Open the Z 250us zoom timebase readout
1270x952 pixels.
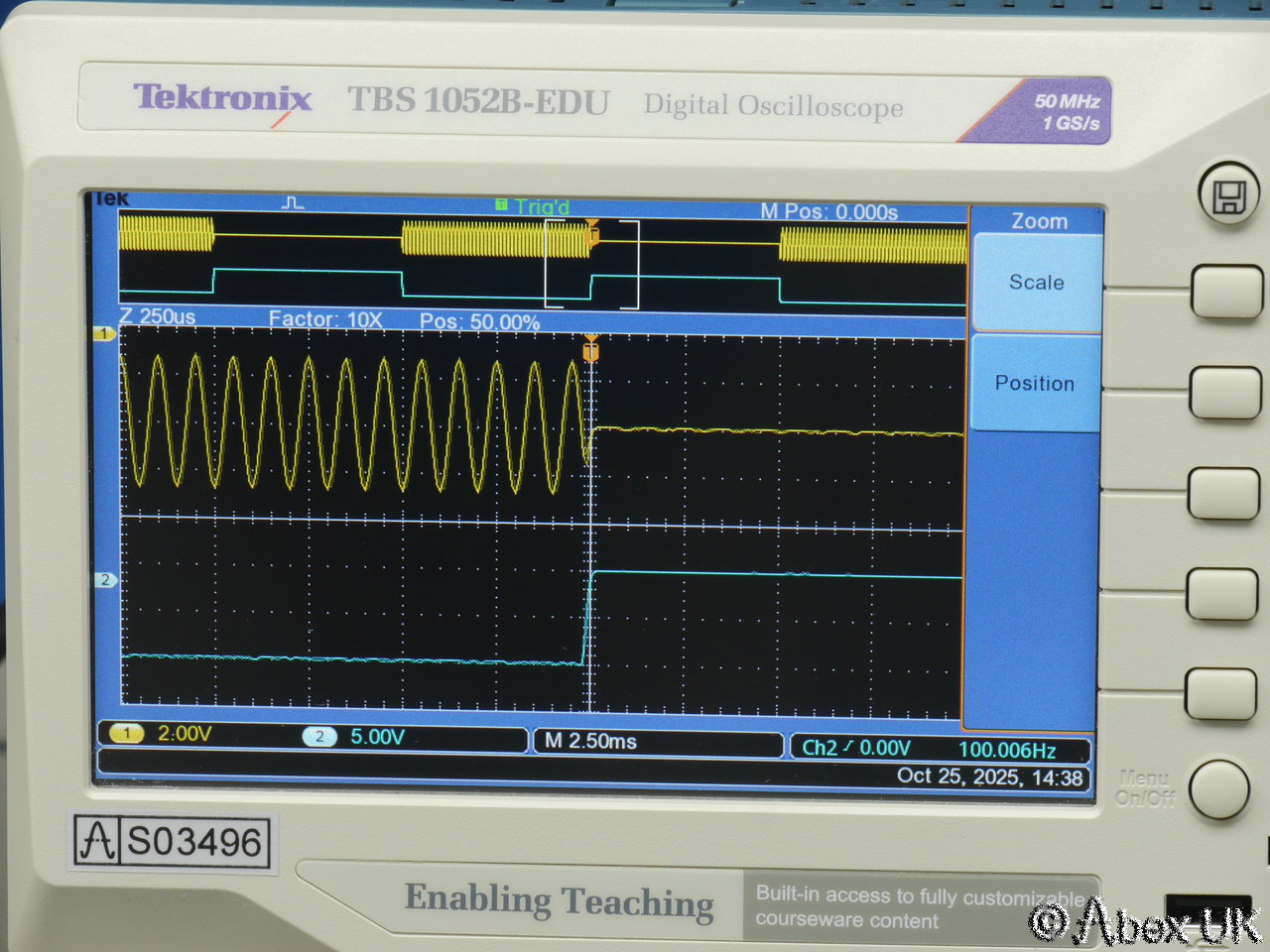[x=158, y=316]
